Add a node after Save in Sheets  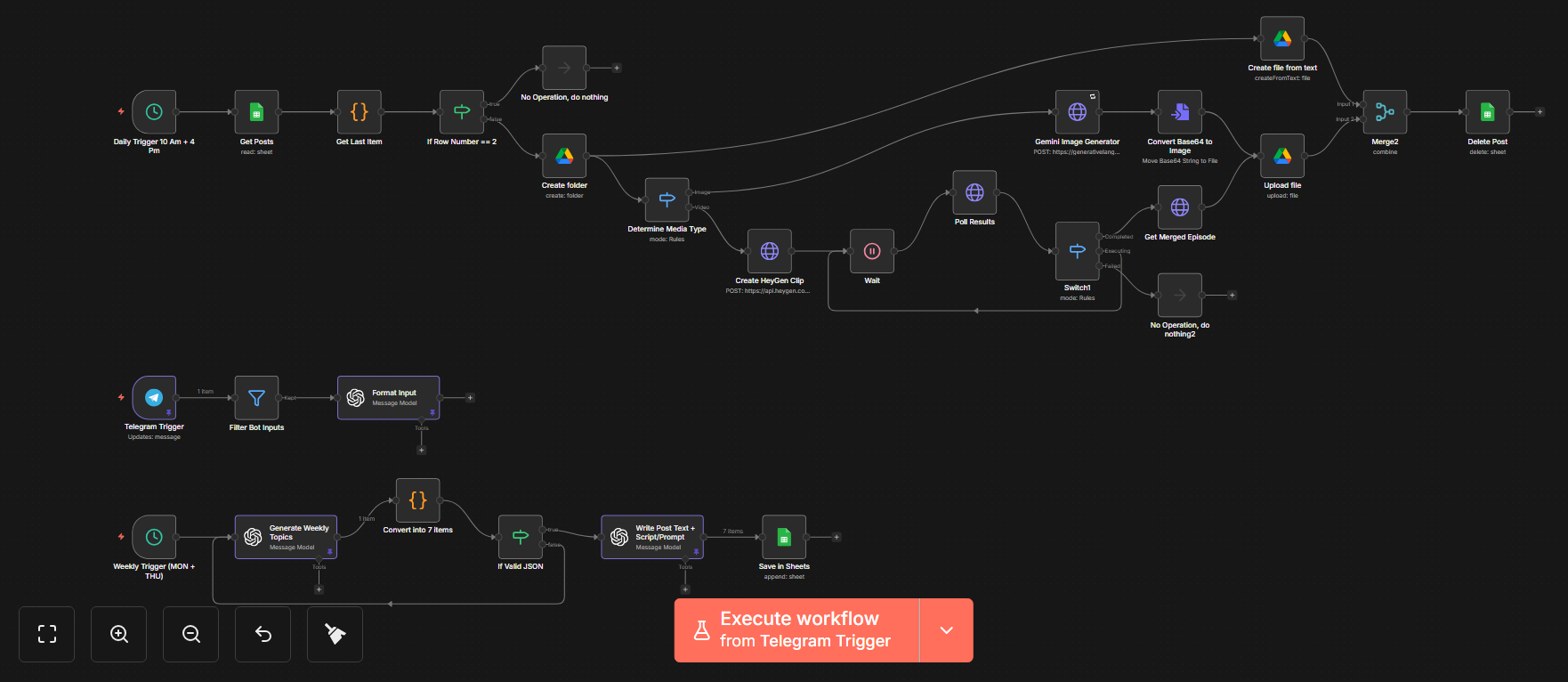tap(837, 537)
